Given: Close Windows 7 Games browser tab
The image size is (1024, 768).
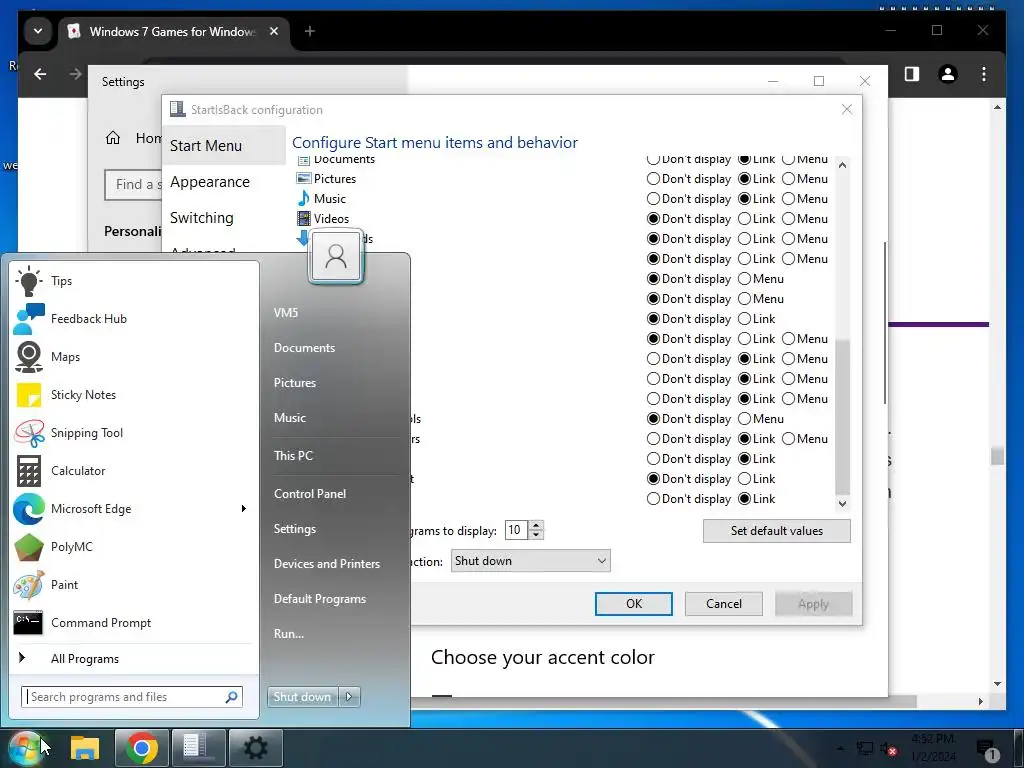Looking at the screenshot, I should pos(274,31).
